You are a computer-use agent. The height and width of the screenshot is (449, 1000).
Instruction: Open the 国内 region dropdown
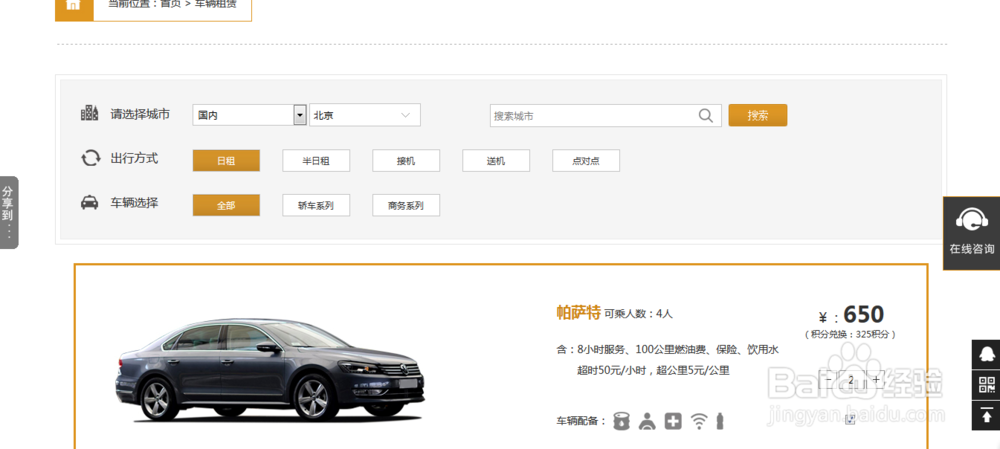(249, 115)
